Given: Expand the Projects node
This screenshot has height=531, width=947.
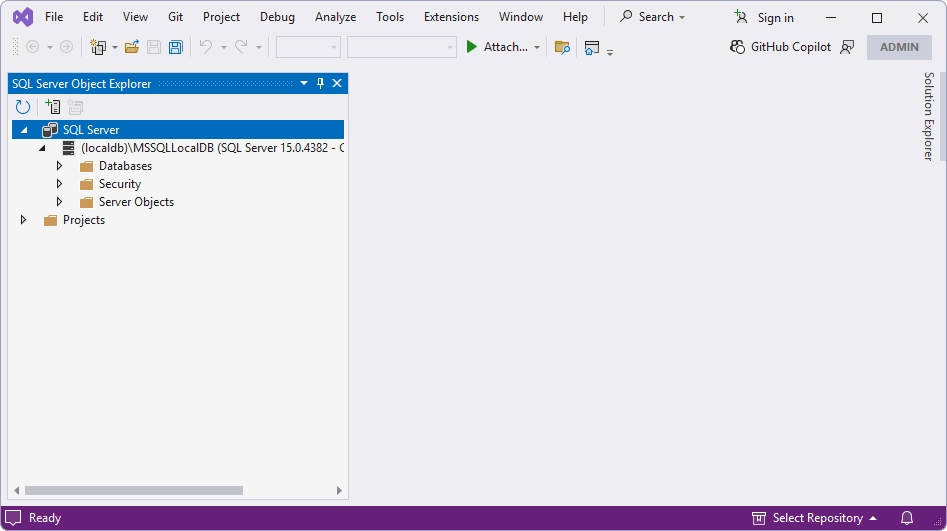Looking at the screenshot, I should click(x=23, y=220).
